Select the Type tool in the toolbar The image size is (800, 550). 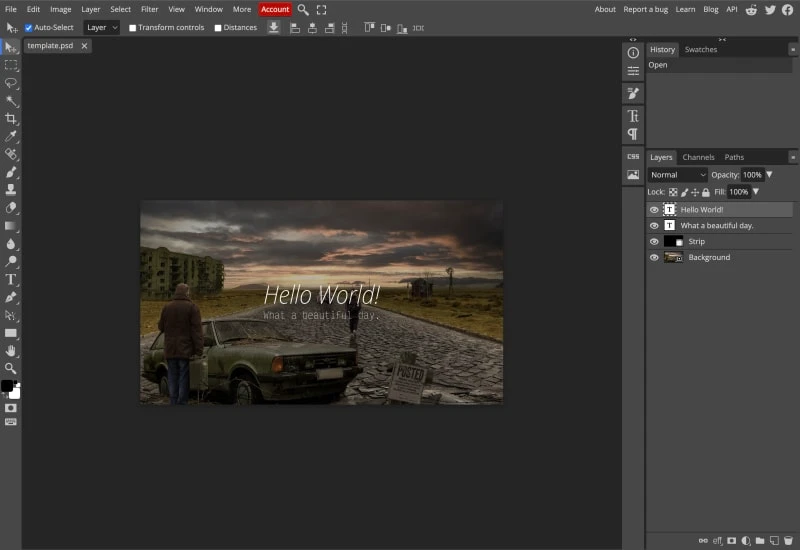click(11, 279)
